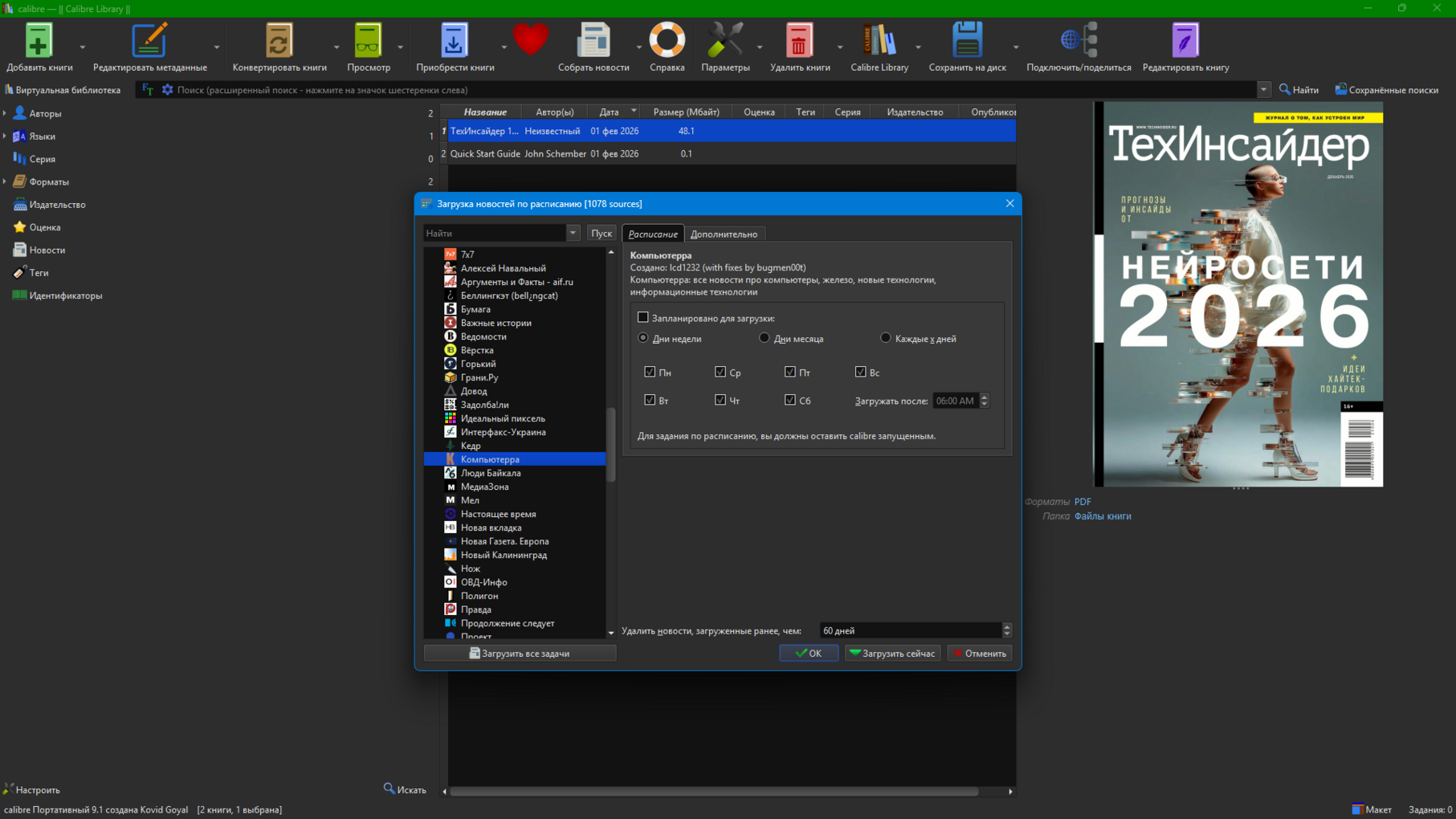This screenshot has width=1456, height=819.
Task: Open the book viewer glasses icon
Action: [368, 42]
